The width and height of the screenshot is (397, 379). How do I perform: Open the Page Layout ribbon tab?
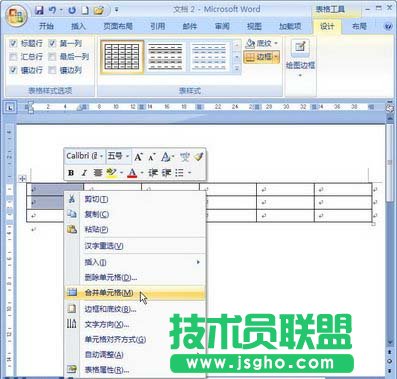click(x=118, y=26)
